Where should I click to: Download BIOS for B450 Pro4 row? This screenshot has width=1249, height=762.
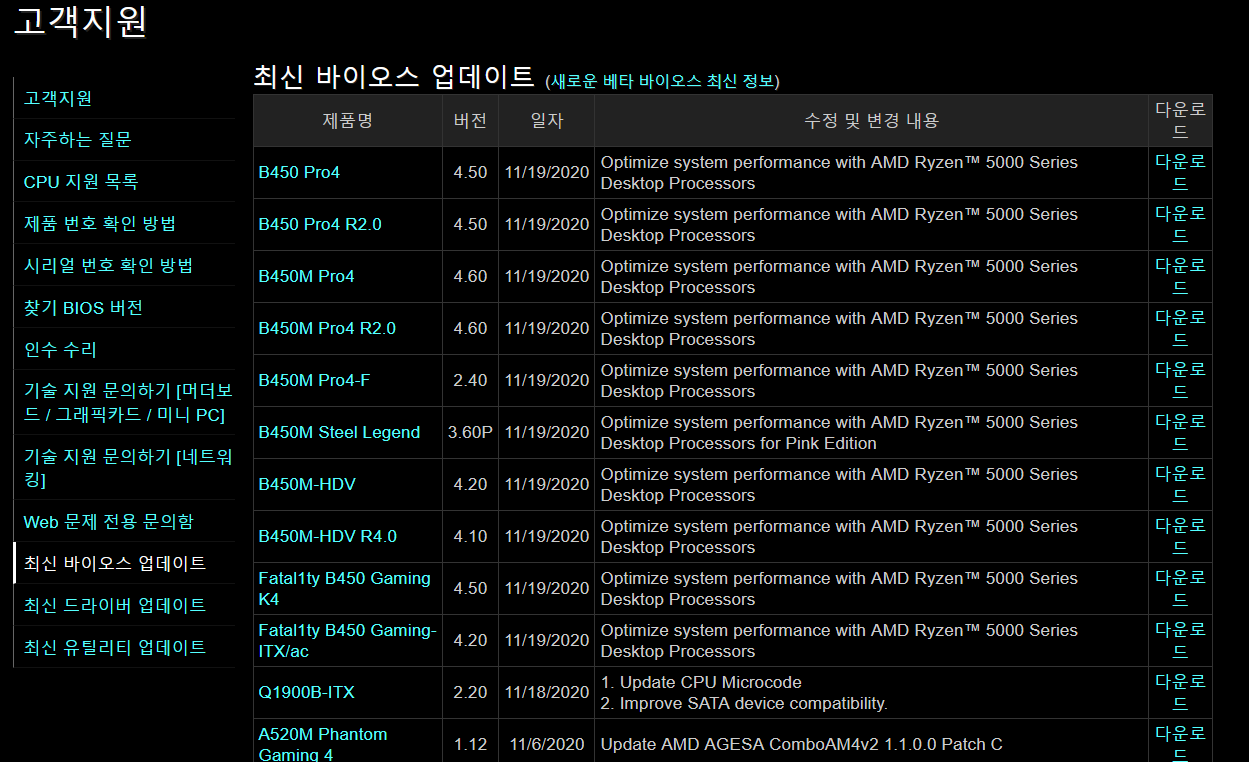click(1180, 172)
